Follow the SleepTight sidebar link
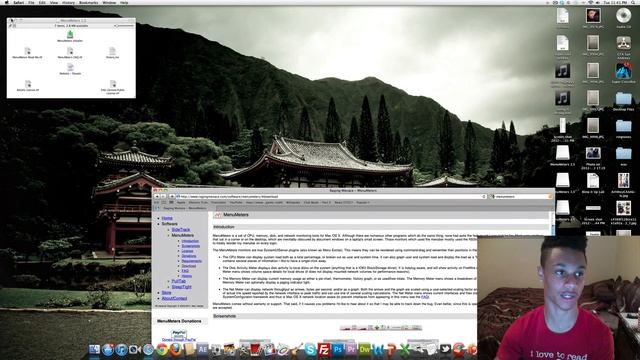This screenshot has width=640, height=360. 182,287
